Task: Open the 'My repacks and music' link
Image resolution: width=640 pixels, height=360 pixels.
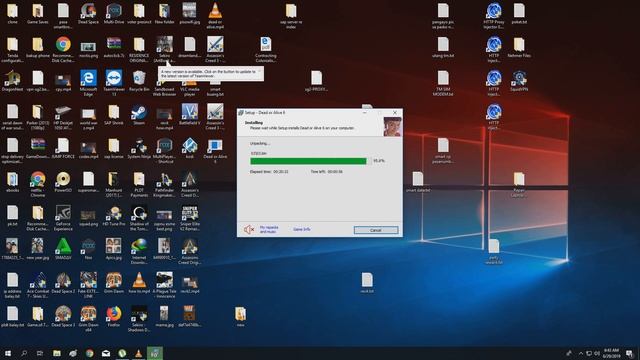Action: click(269, 229)
